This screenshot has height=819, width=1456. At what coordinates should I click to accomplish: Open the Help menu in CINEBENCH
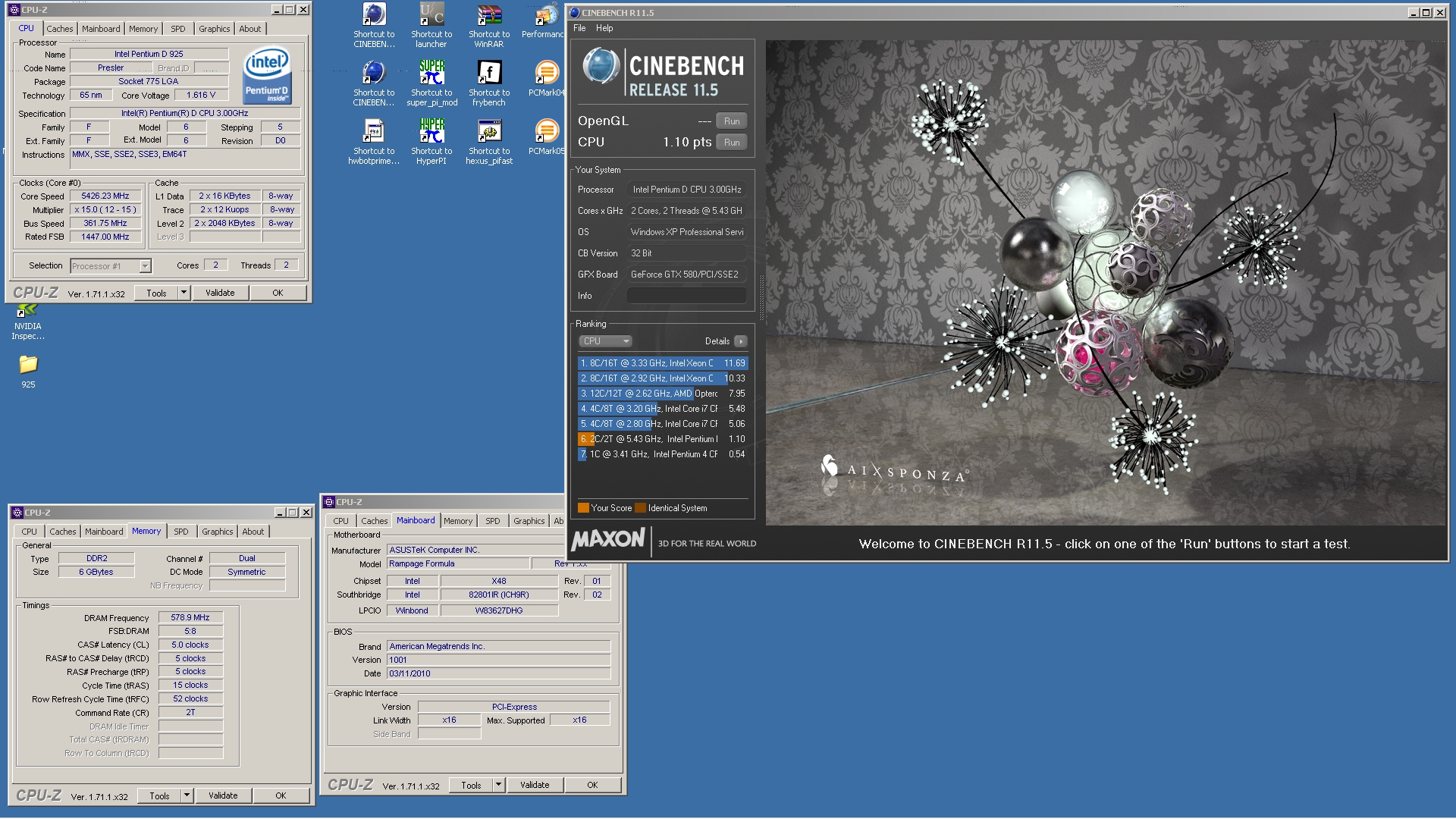[604, 28]
